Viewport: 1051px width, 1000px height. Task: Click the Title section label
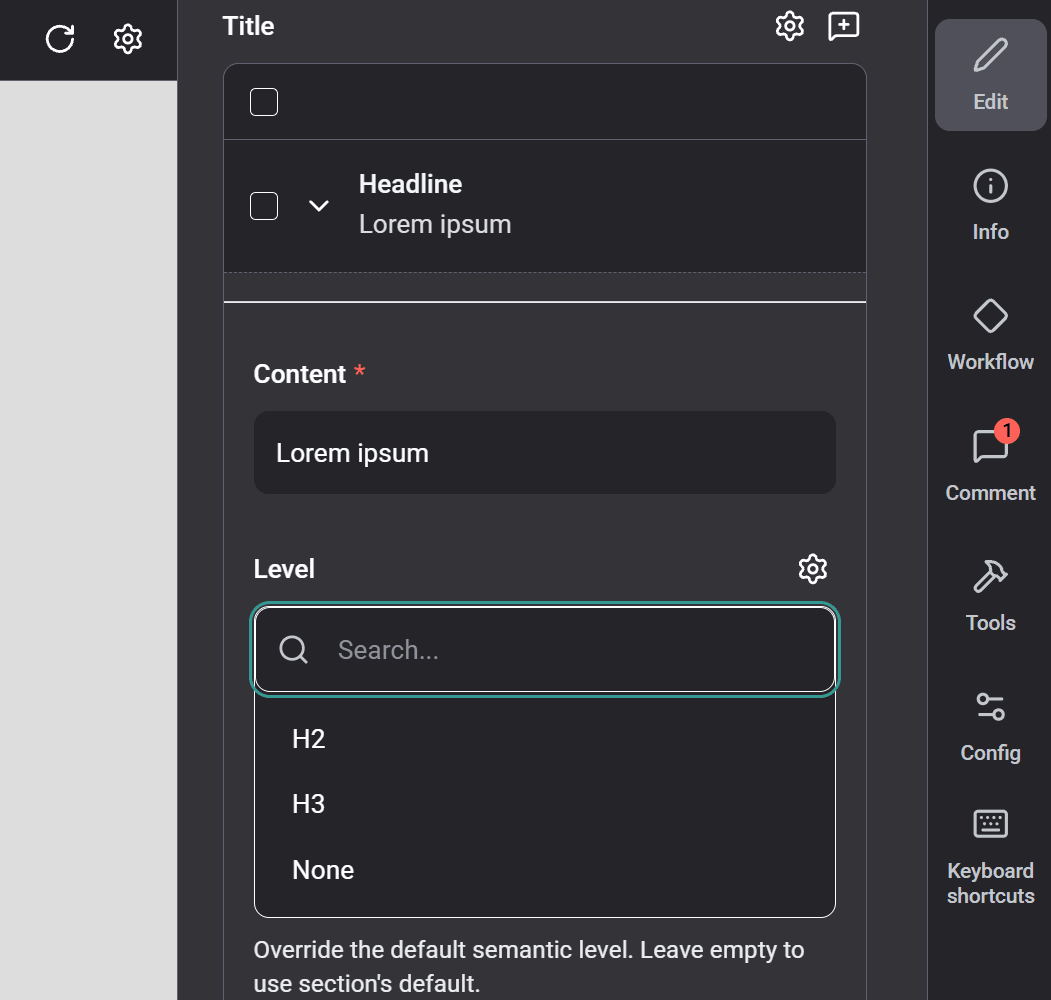click(x=248, y=26)
